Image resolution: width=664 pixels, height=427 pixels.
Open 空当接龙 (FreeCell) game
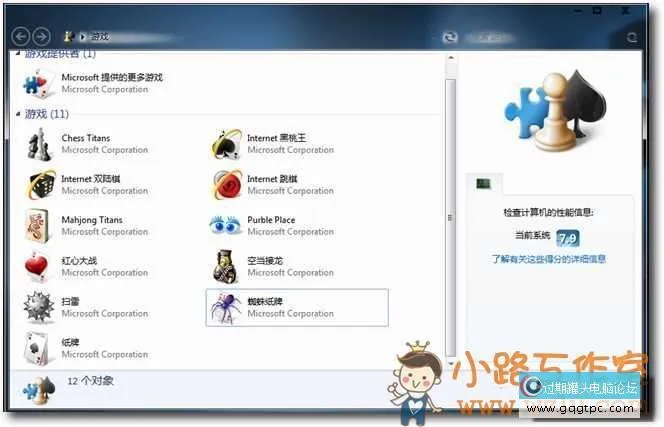(226, 267)
